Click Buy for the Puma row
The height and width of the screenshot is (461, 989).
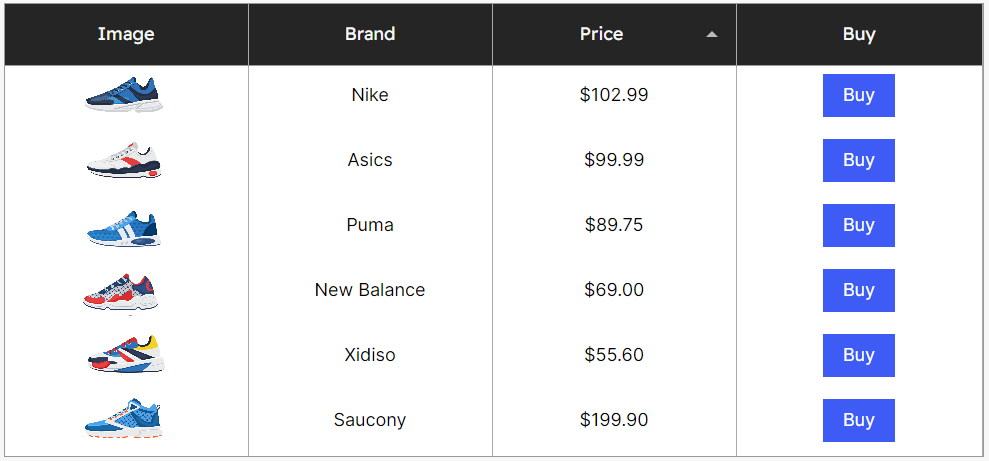pos(858,225)
